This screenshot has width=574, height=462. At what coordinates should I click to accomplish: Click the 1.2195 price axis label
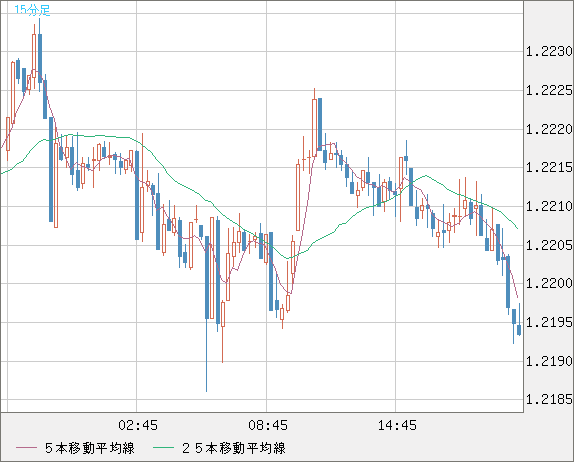click(549, 322)
